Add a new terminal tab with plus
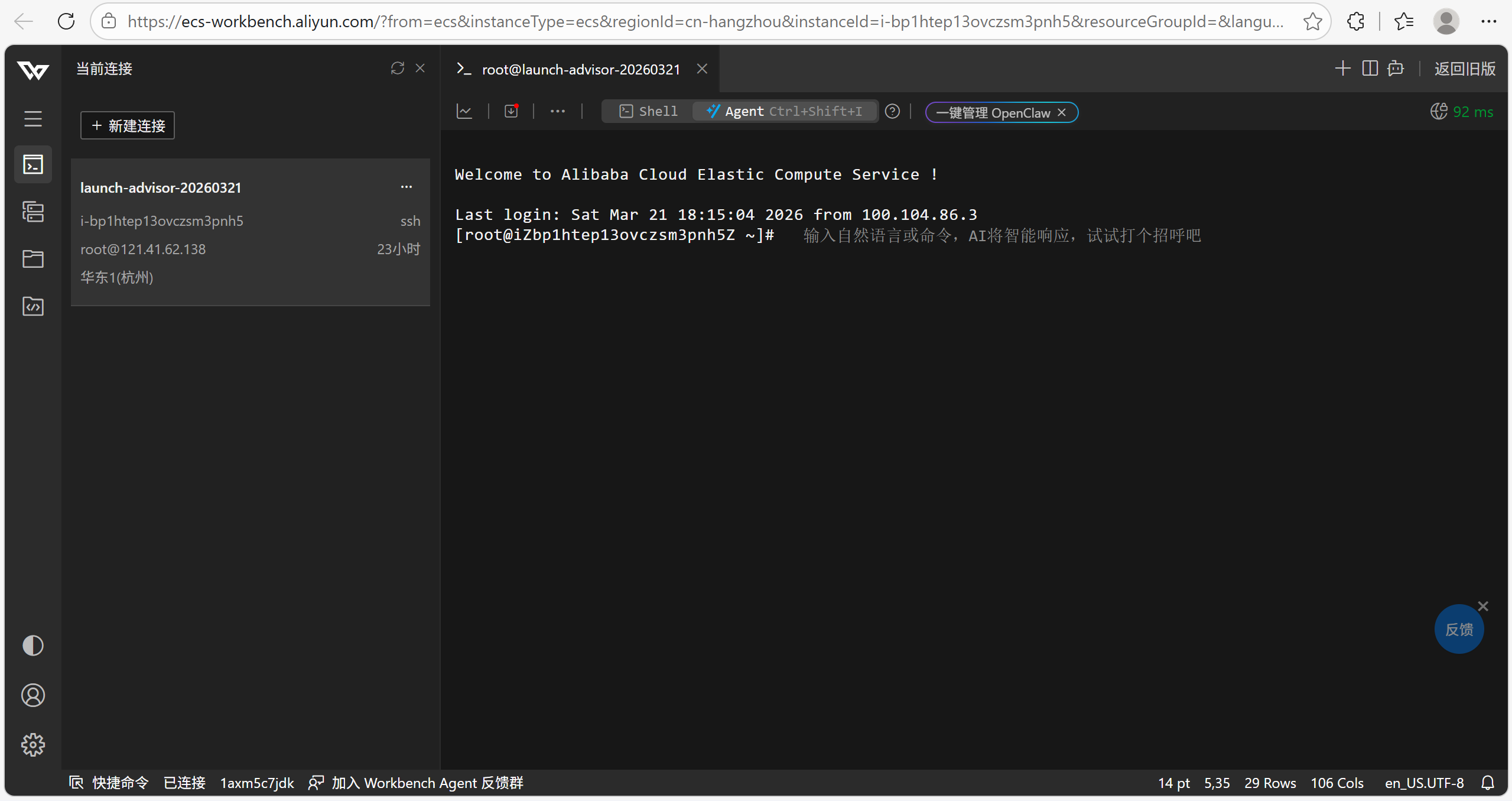 click(1342, 69)
